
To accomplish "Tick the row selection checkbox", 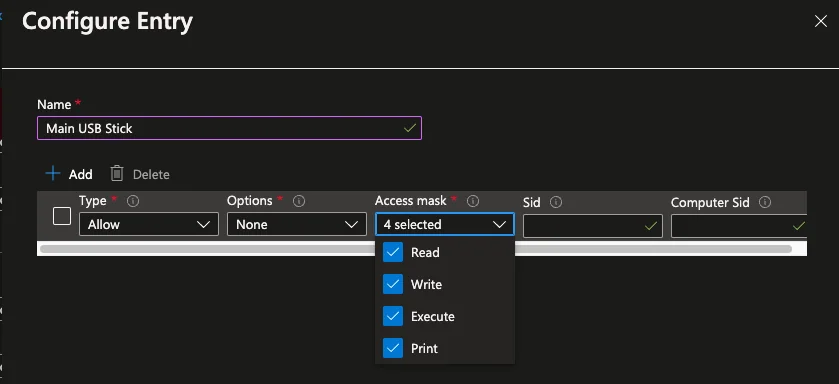I will pyautogui.click(x=62, y=217).
